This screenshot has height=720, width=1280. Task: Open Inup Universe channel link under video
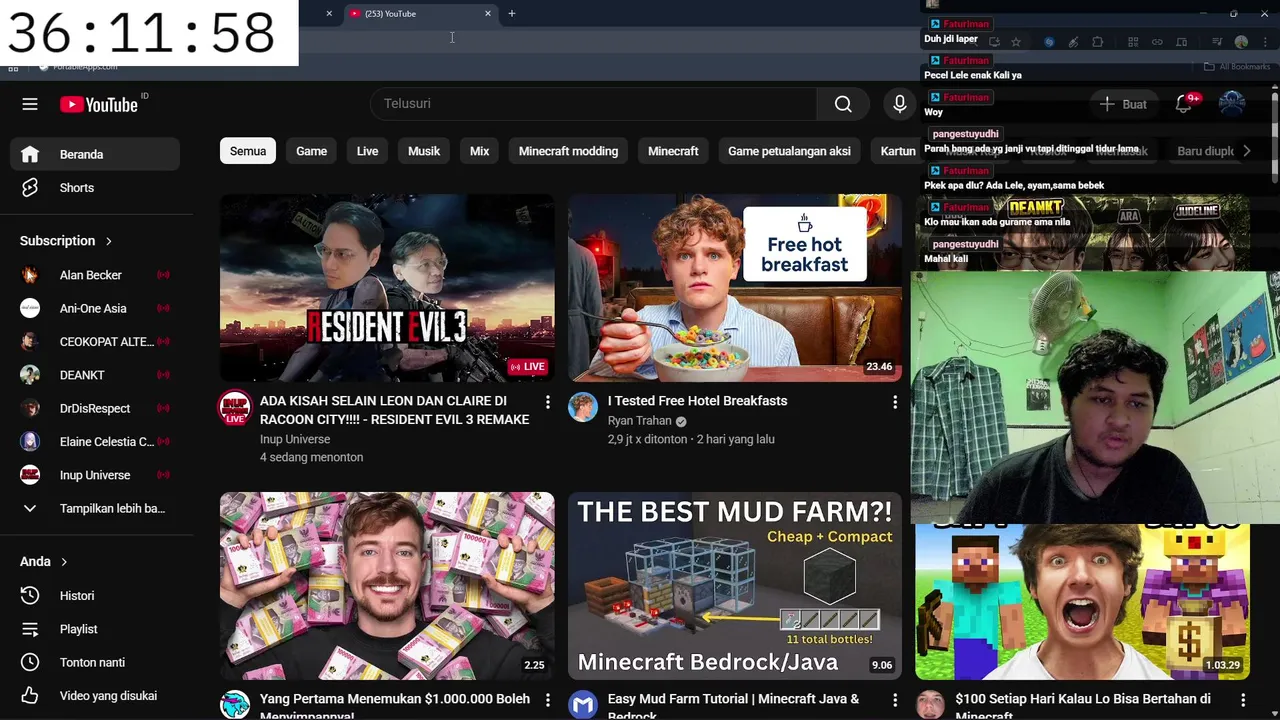pyautogui.click(x=295, y=439)
